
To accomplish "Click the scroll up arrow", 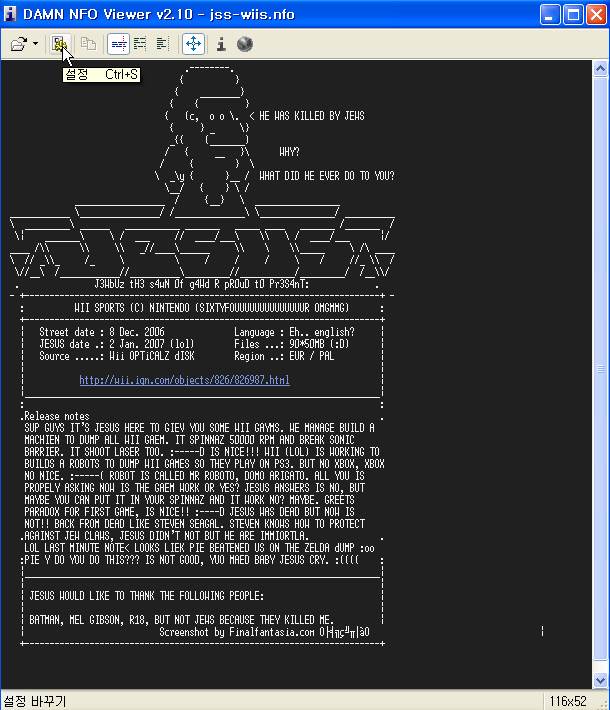I will click(600, 69).
